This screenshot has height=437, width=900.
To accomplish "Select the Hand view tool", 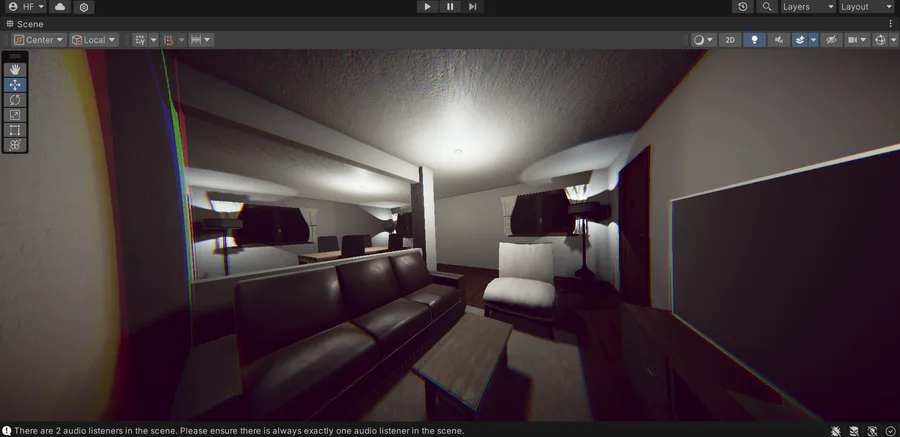I will 15,69.
